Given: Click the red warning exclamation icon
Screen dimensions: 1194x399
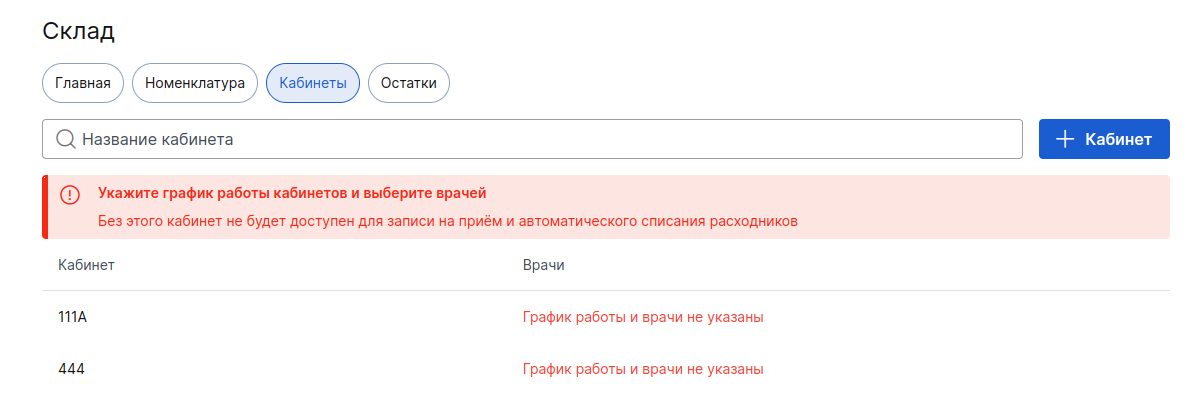Looking at the screenshot, I should [69, 195].
